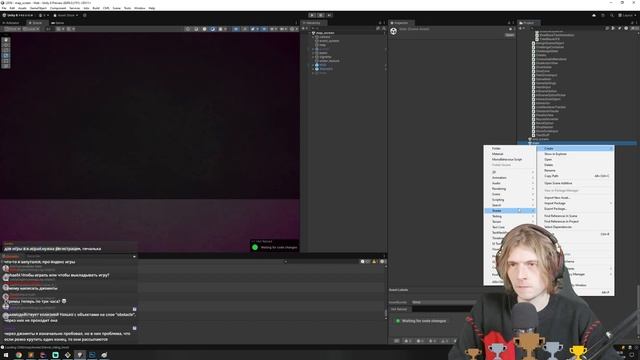Choose Select Dependencies
Viewport: 640px width, 360px height.
[x=575, y=227]
